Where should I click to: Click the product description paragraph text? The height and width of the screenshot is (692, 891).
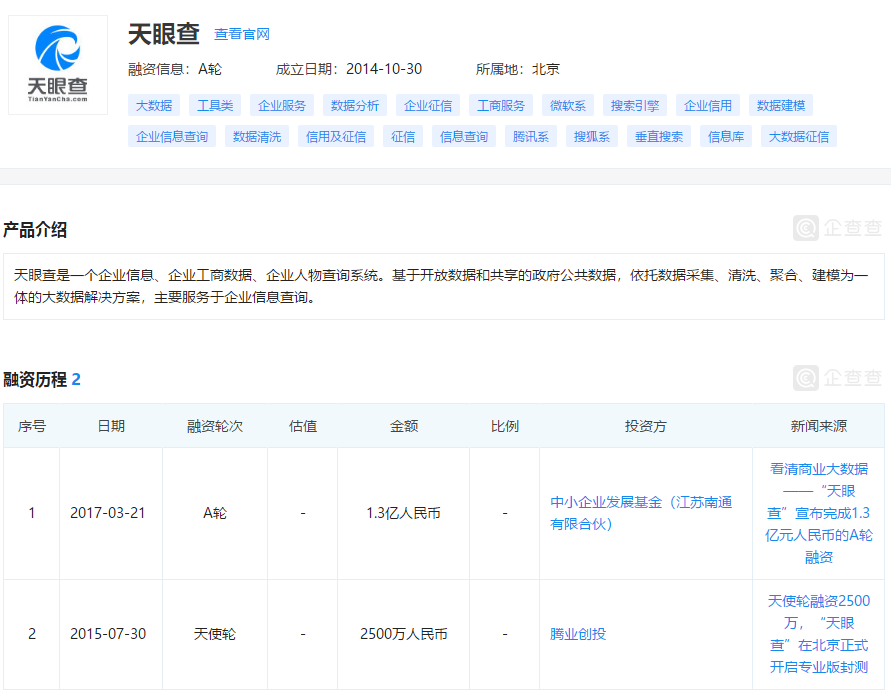pos(441,286)
